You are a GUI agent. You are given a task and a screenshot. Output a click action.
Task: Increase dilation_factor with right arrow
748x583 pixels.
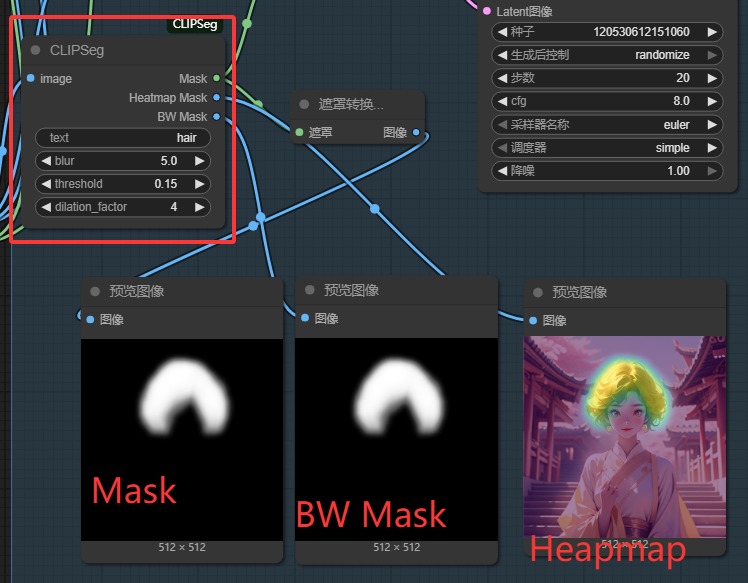(200, 207)
